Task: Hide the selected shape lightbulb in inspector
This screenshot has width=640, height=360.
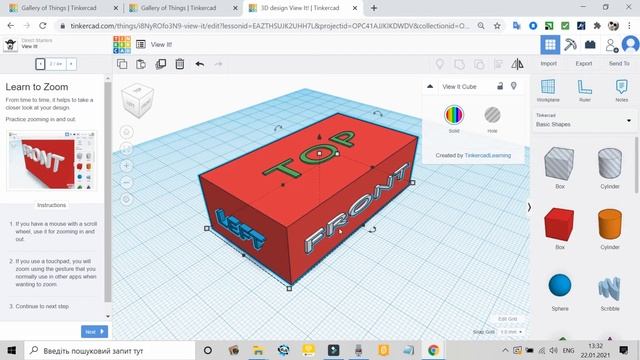Action: [513, 86]
